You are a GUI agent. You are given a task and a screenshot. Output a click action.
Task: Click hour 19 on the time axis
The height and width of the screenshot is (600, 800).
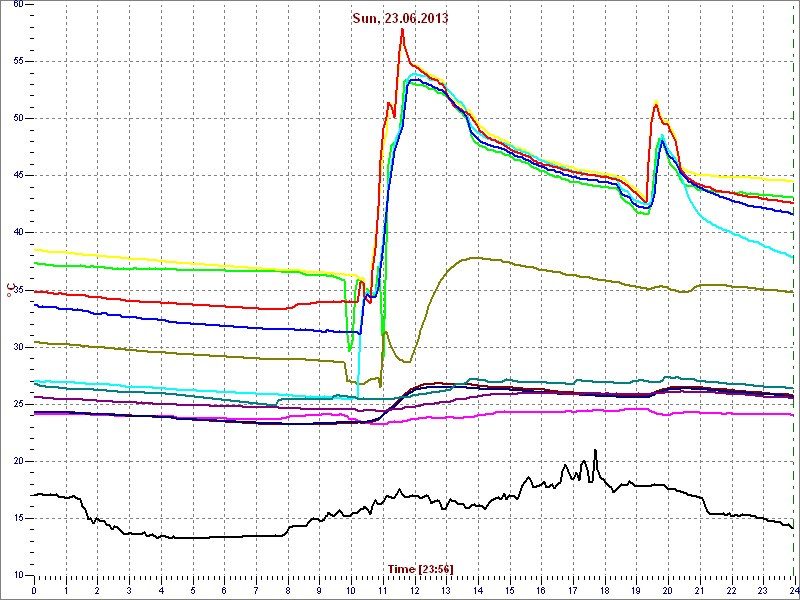[636, 590]
